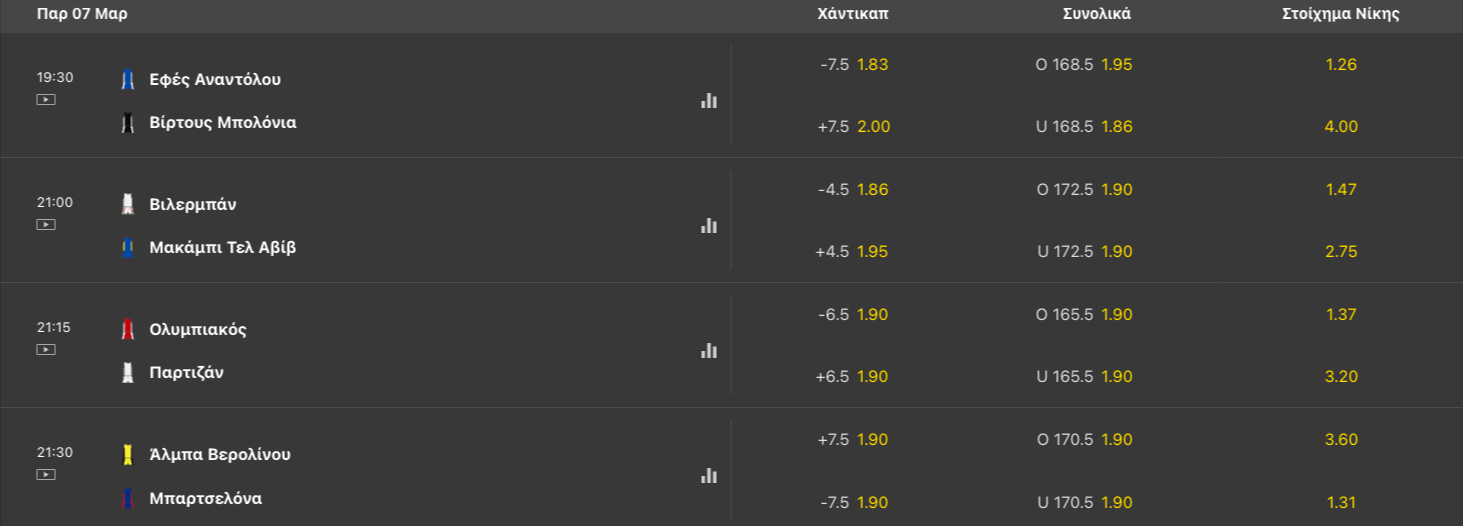
Task: Open stats icon for Άλμπα Βερολίνου match
Action: pos(709,476)
